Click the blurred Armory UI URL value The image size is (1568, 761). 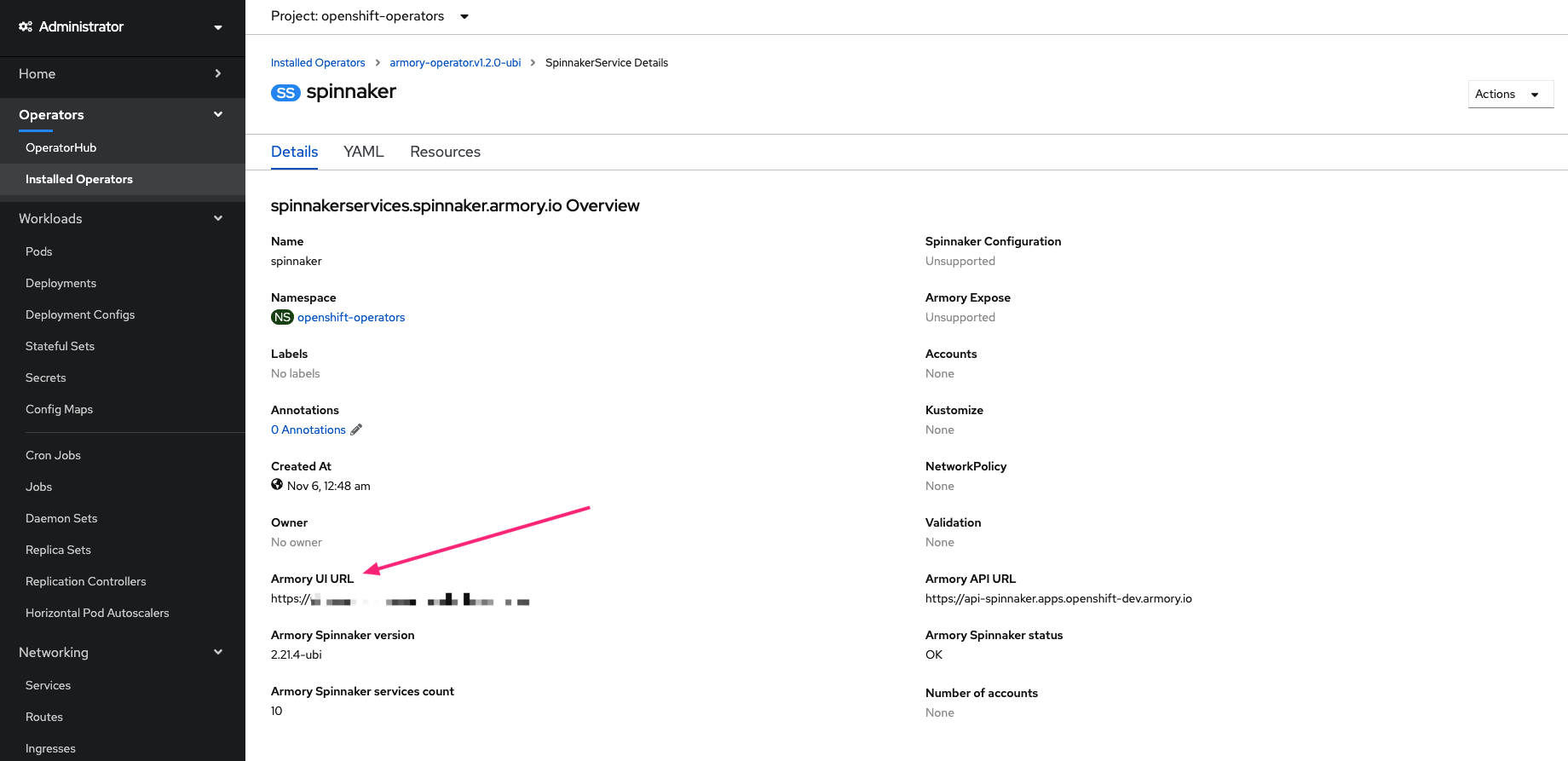point(401,599)
